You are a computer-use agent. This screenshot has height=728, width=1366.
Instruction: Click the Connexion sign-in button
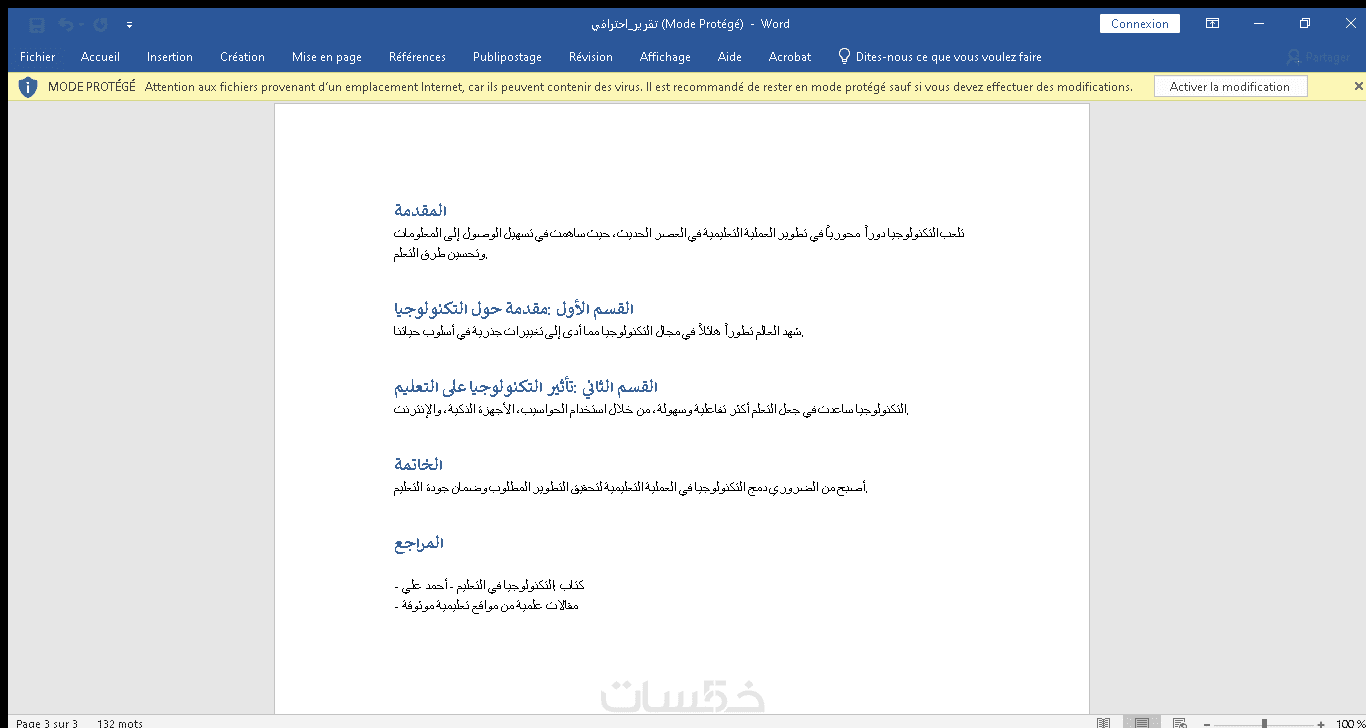point(1140,24)
